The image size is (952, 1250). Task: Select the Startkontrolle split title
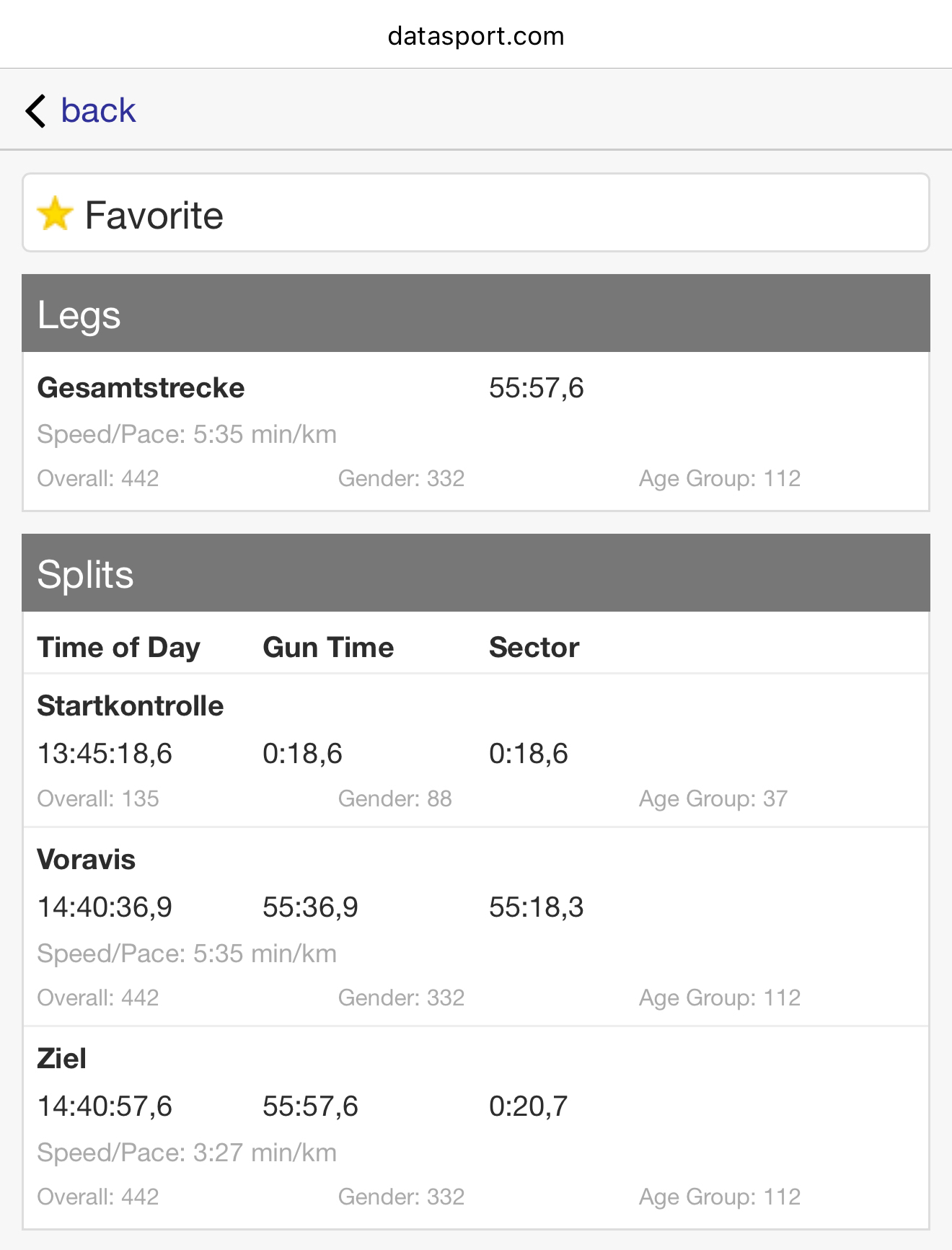coord(131,706)
